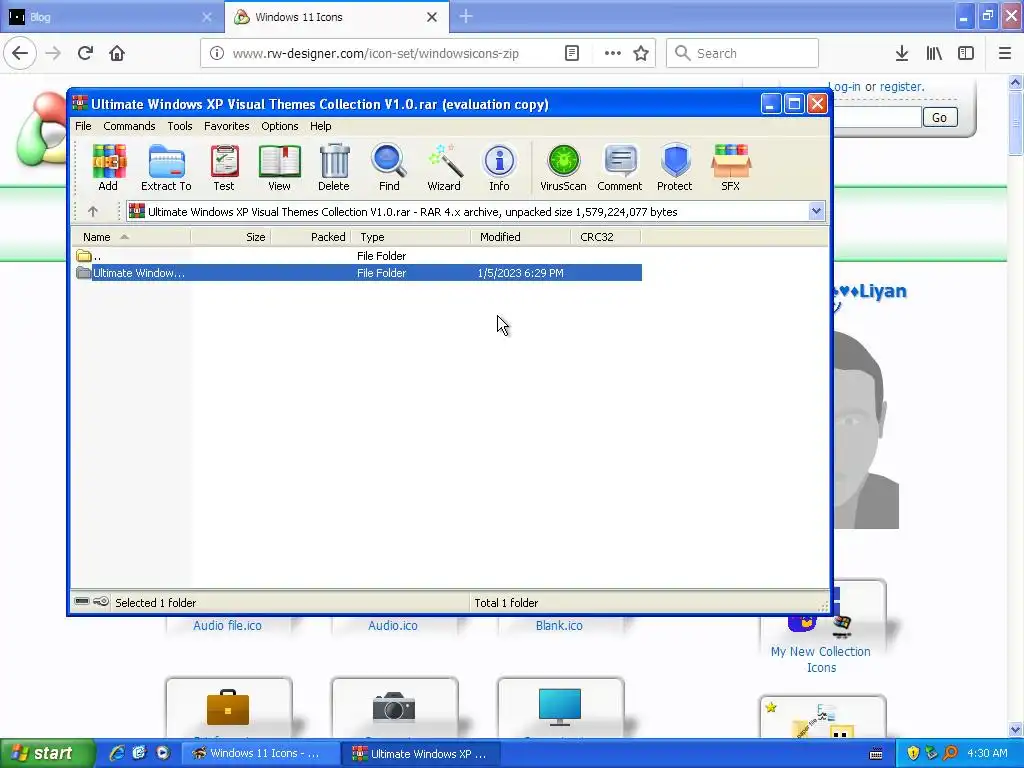Click the camera icon thumbnail
Screen dimensions: 1024x768
point(394,708)
